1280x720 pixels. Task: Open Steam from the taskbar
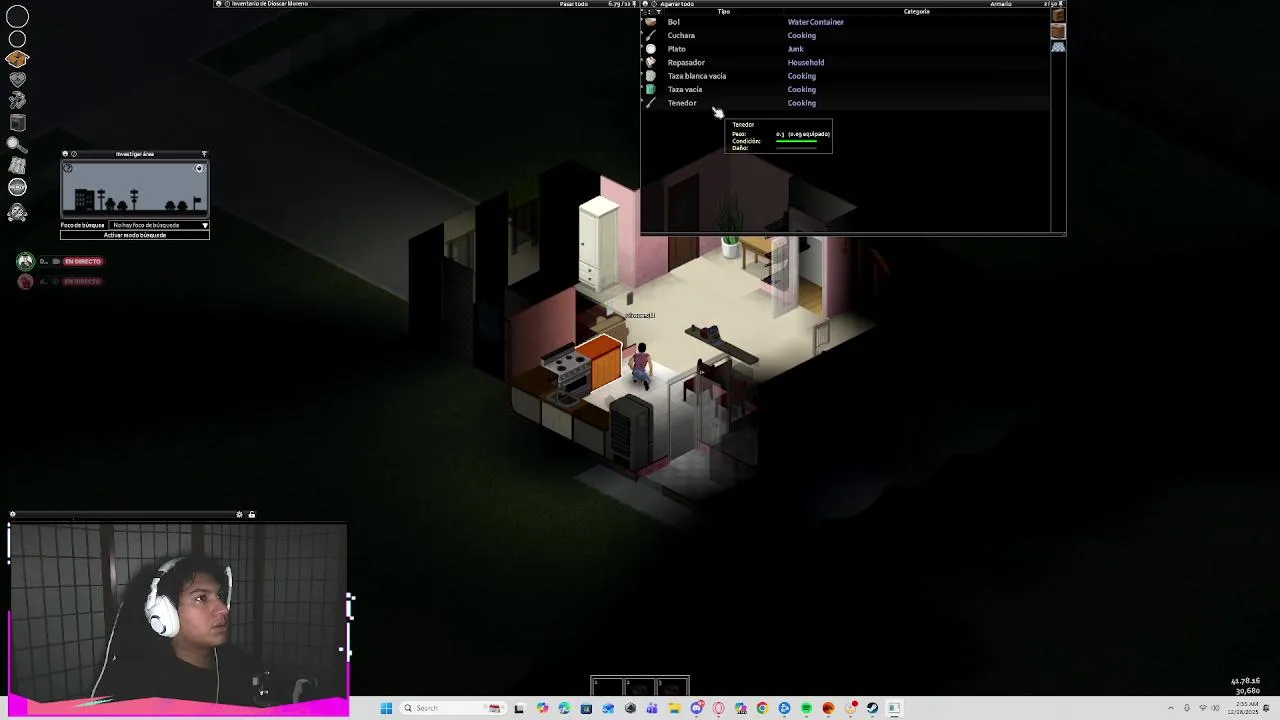(x=872, y=708)
